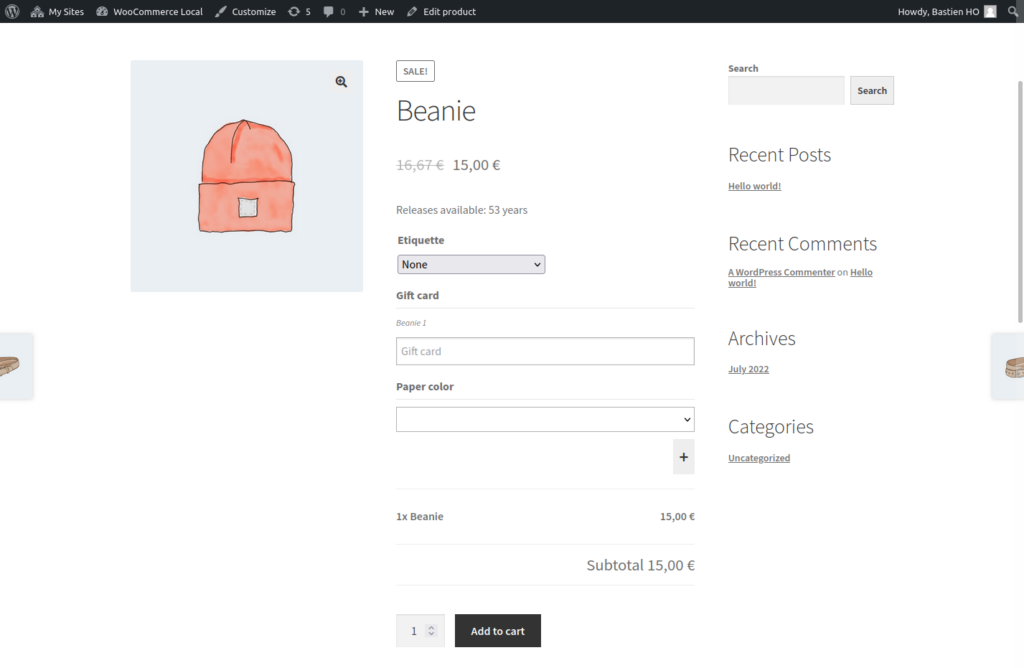
Task: Open the Paper color dropdown
Action: coord(544,419)
